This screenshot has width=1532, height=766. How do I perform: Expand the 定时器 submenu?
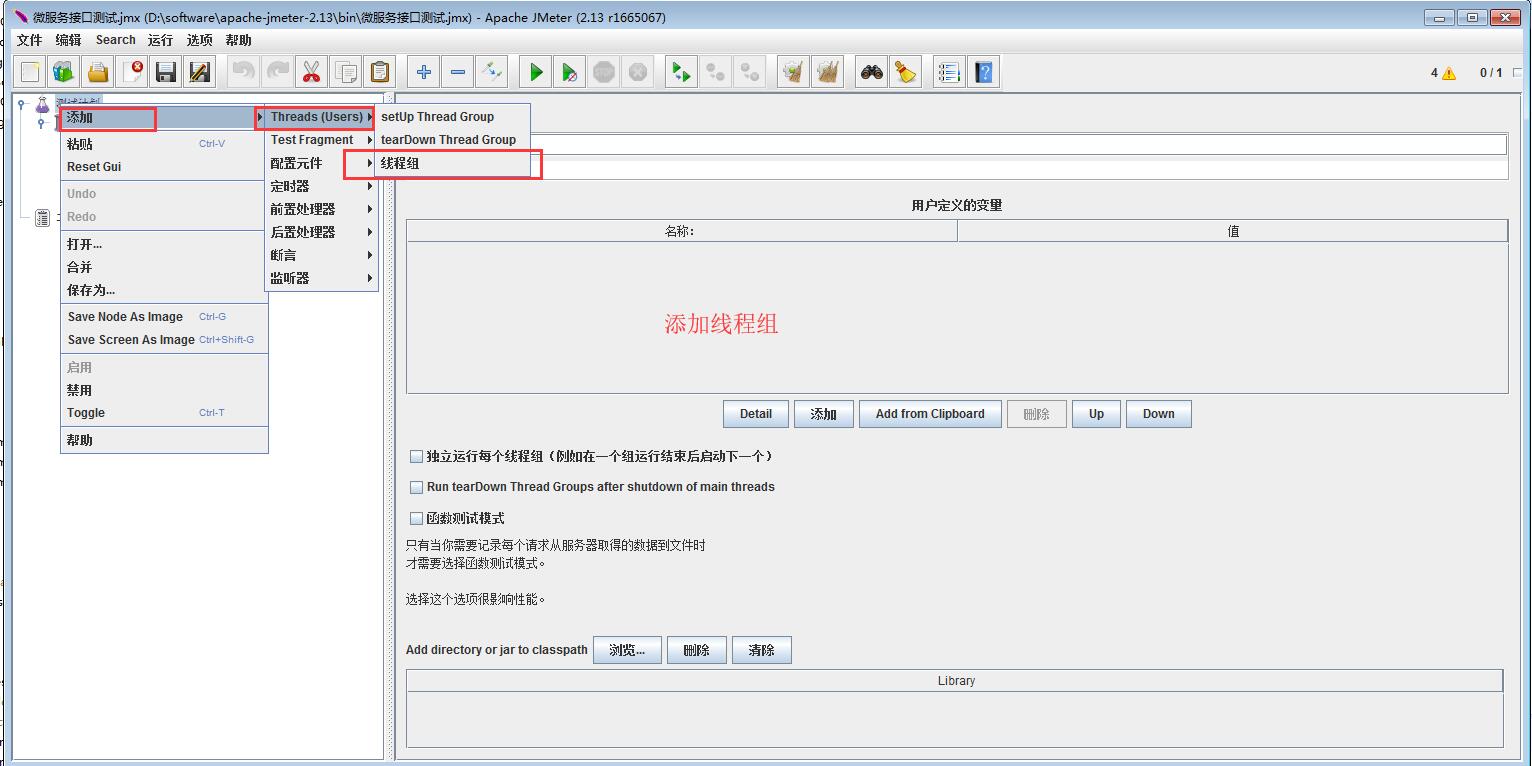[x=321, y=186]
